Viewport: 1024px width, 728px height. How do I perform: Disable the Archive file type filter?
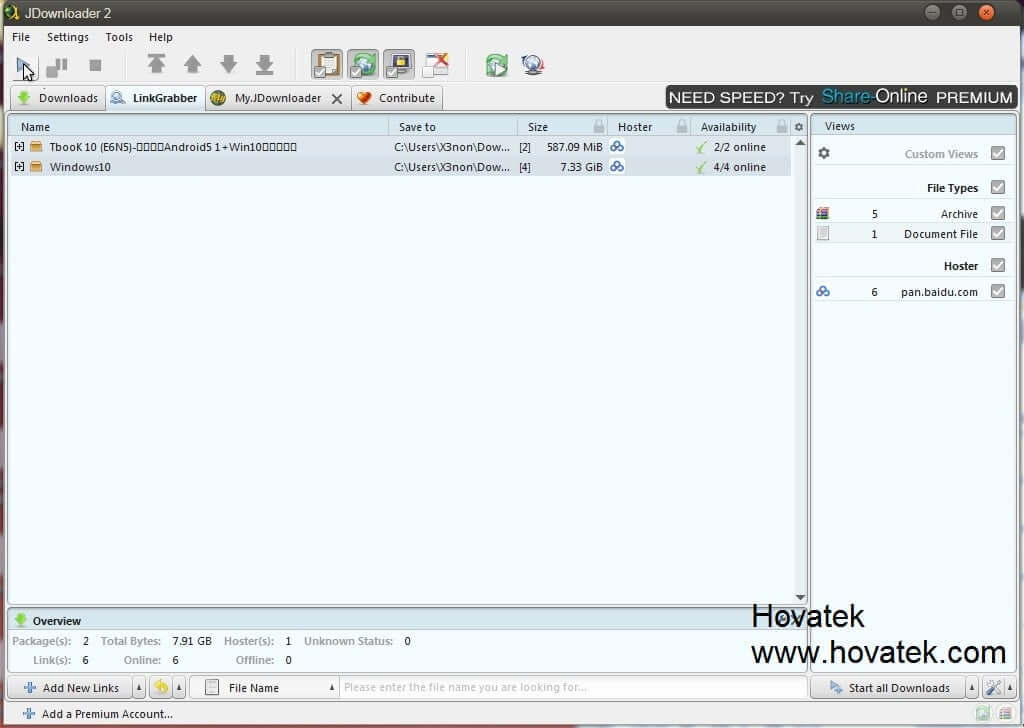coord(997,213)
